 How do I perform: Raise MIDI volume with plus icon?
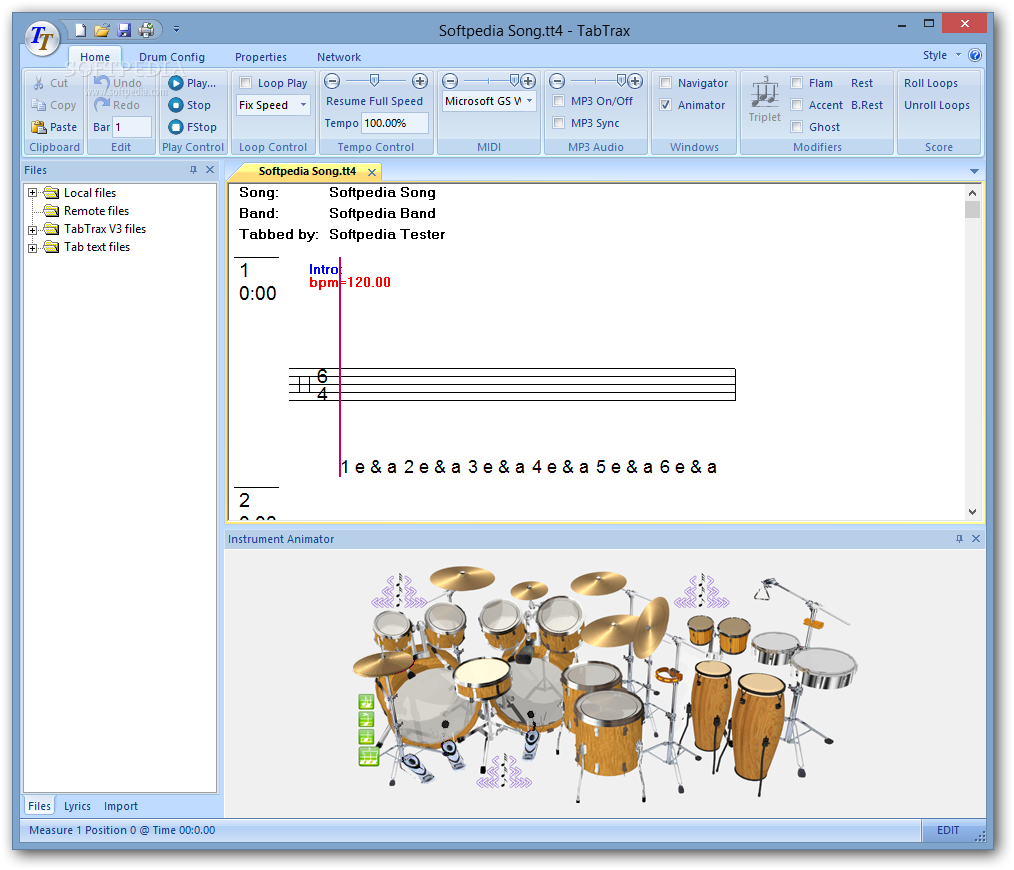click(528, 81)
